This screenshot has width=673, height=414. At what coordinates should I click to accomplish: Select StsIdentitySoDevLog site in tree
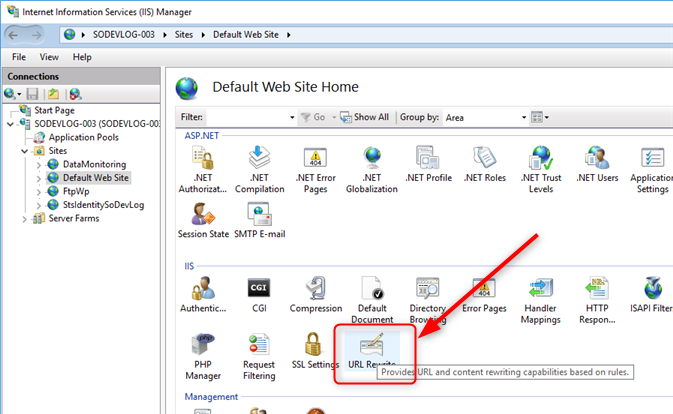[103, 205]
